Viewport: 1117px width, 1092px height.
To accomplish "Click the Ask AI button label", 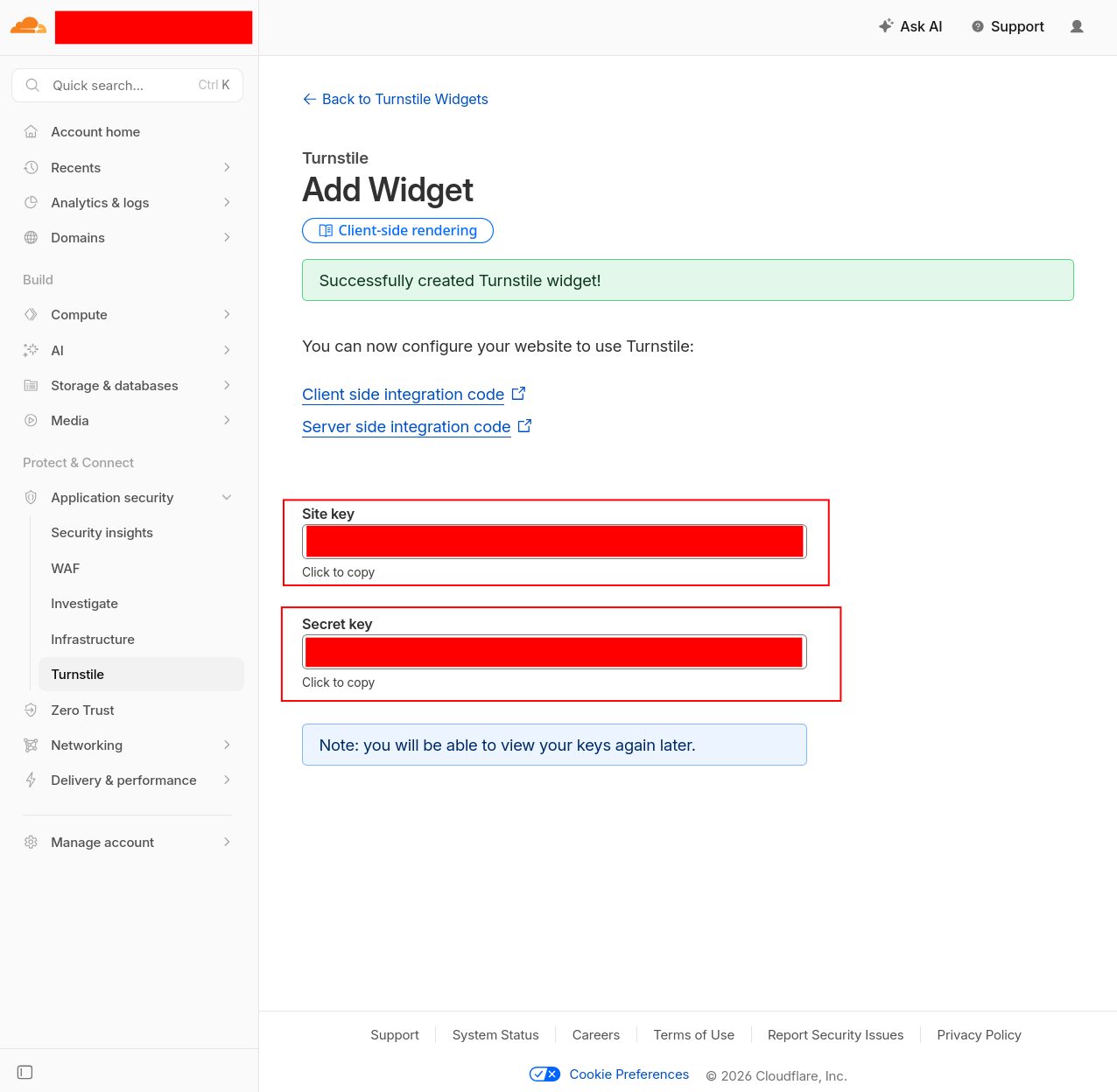I will pos(921,26).
